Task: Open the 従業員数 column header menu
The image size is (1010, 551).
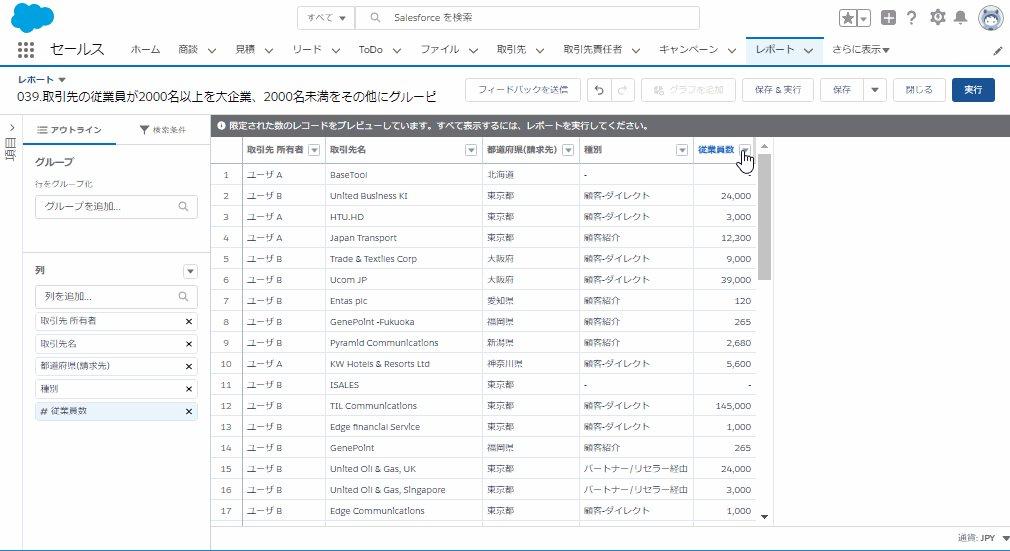Action: [745, 150]
